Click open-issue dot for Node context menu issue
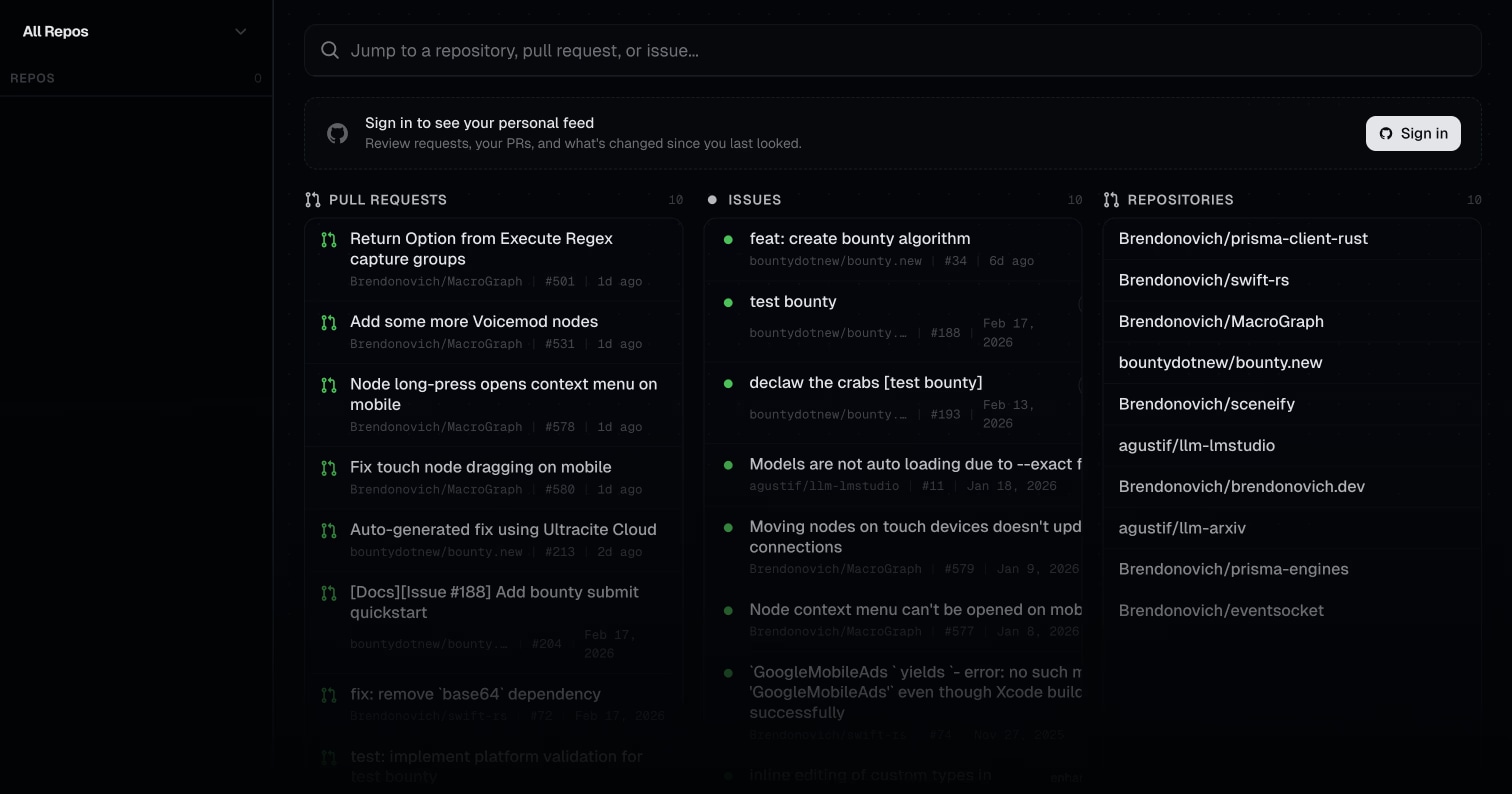This screenshot has height=794, width=1512. pos(728,610)
